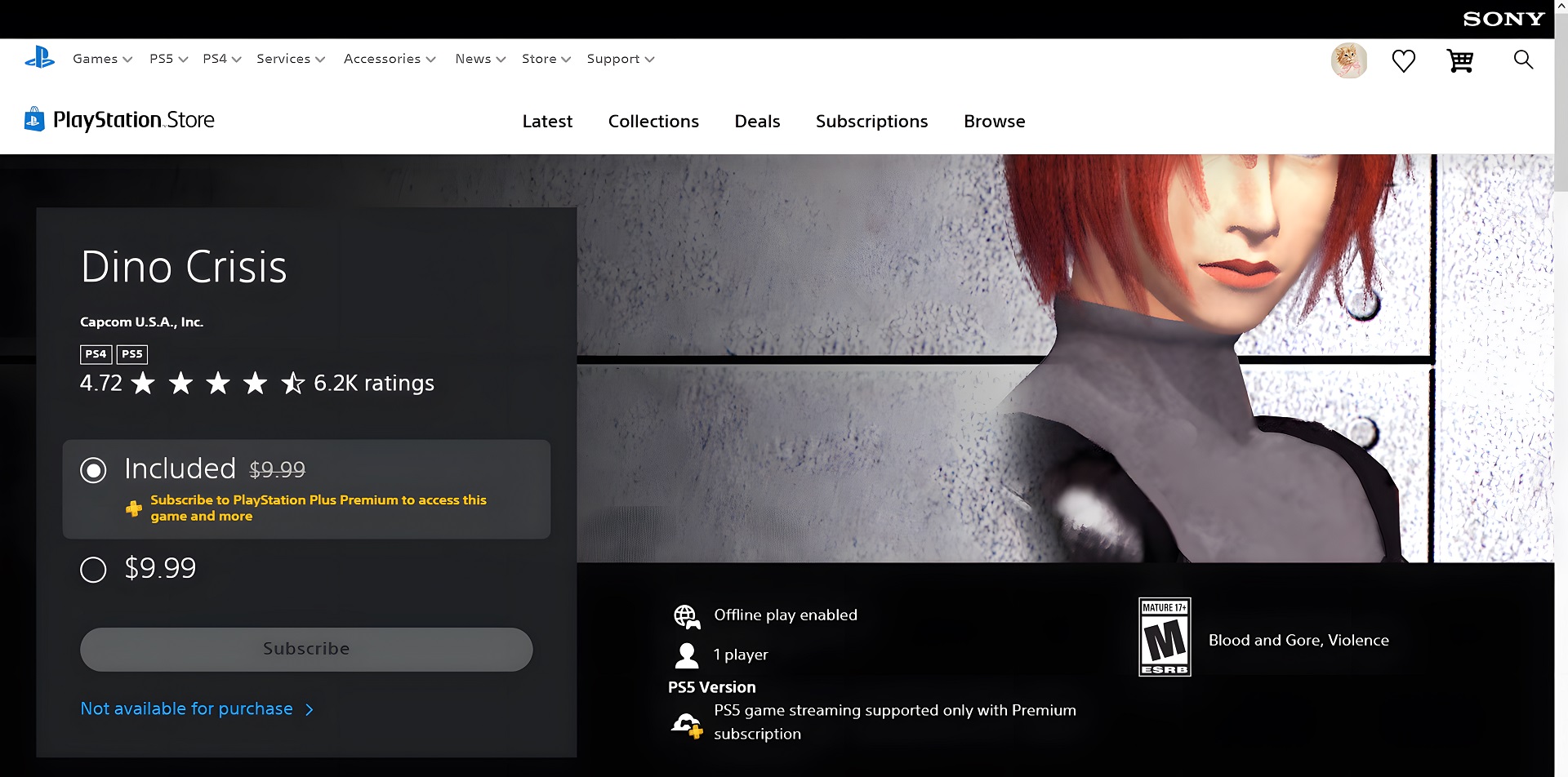The height and width of the screenshot is (777, 1568).
Task: Click the Subscribe to PlayStation Plus Premium link
Action: point(318,508)
